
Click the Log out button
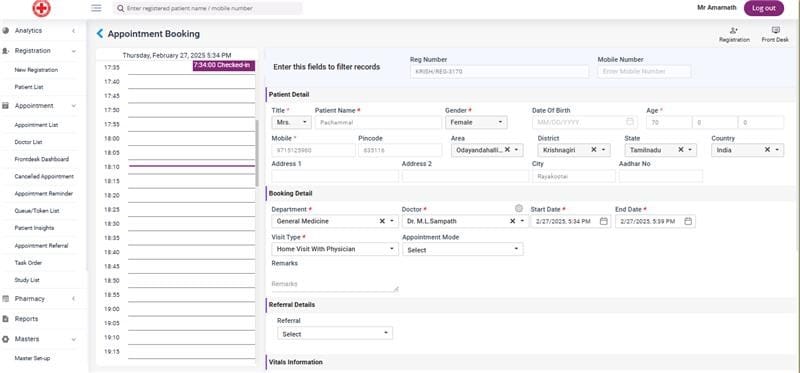pos(764,8)
